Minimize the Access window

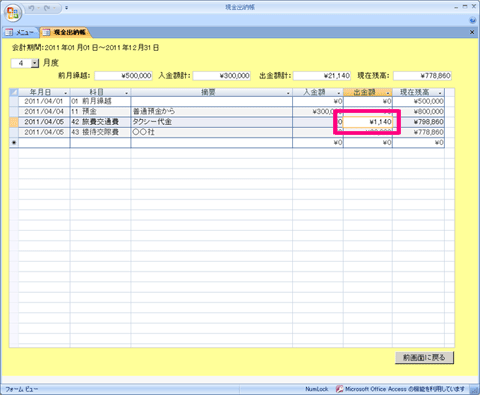456,7
